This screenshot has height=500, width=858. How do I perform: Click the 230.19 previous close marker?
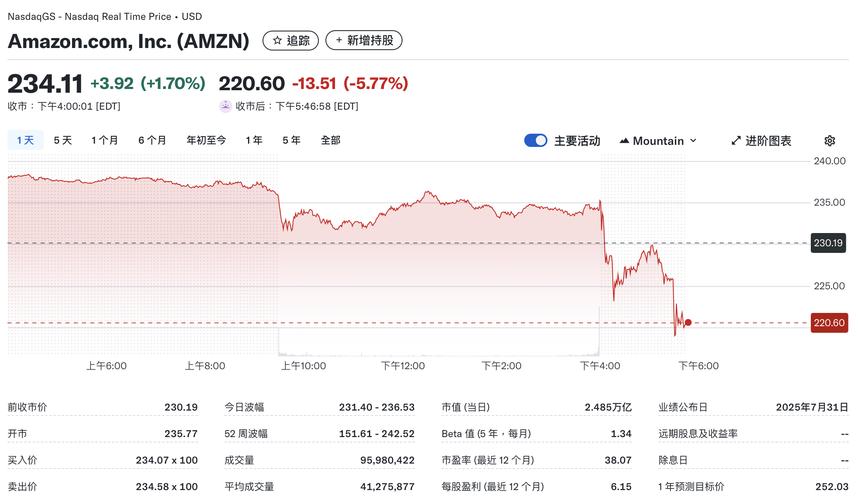tap(829, 243)
